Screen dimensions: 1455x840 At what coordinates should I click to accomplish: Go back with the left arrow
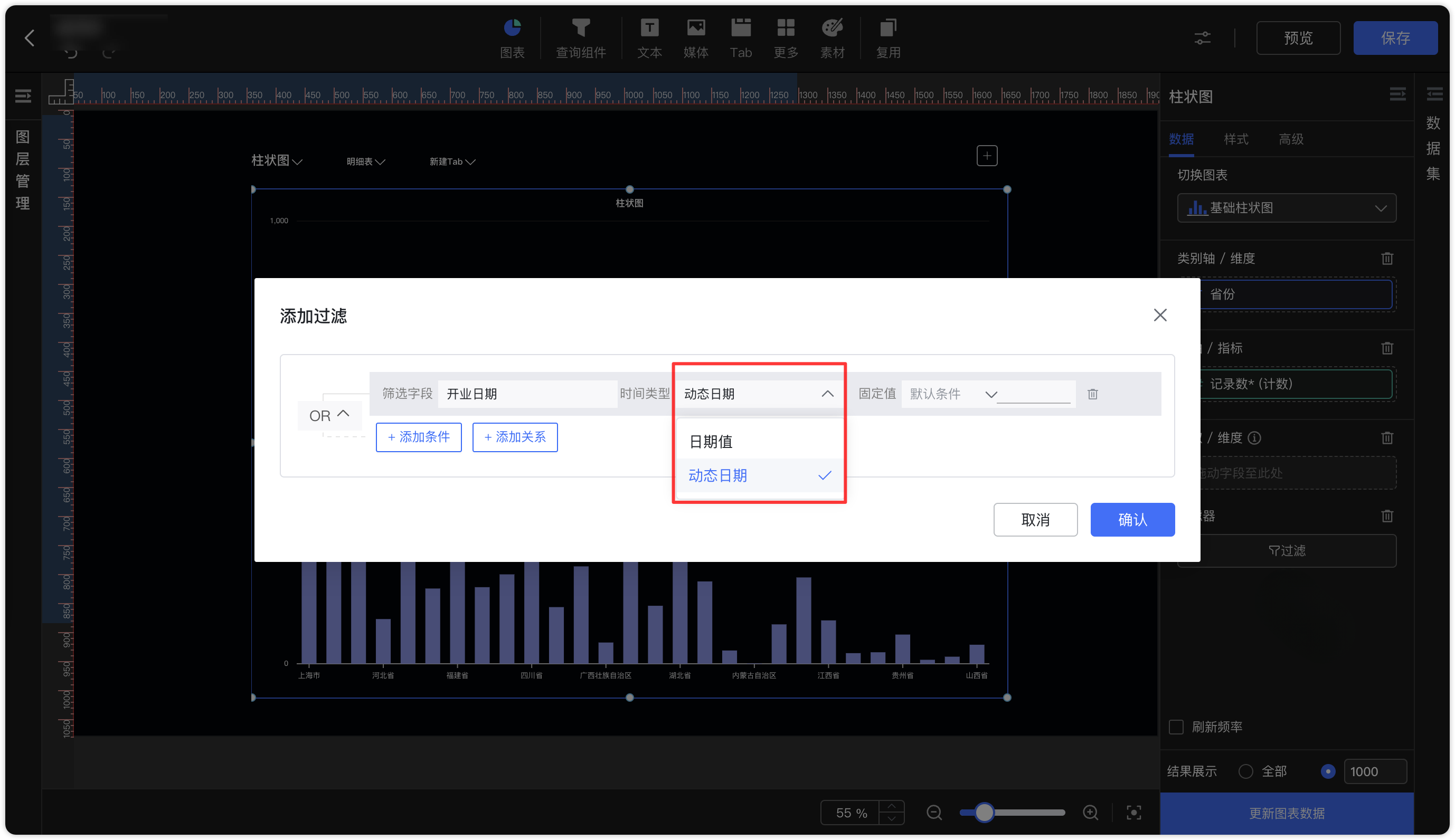(x=30, y=38)
